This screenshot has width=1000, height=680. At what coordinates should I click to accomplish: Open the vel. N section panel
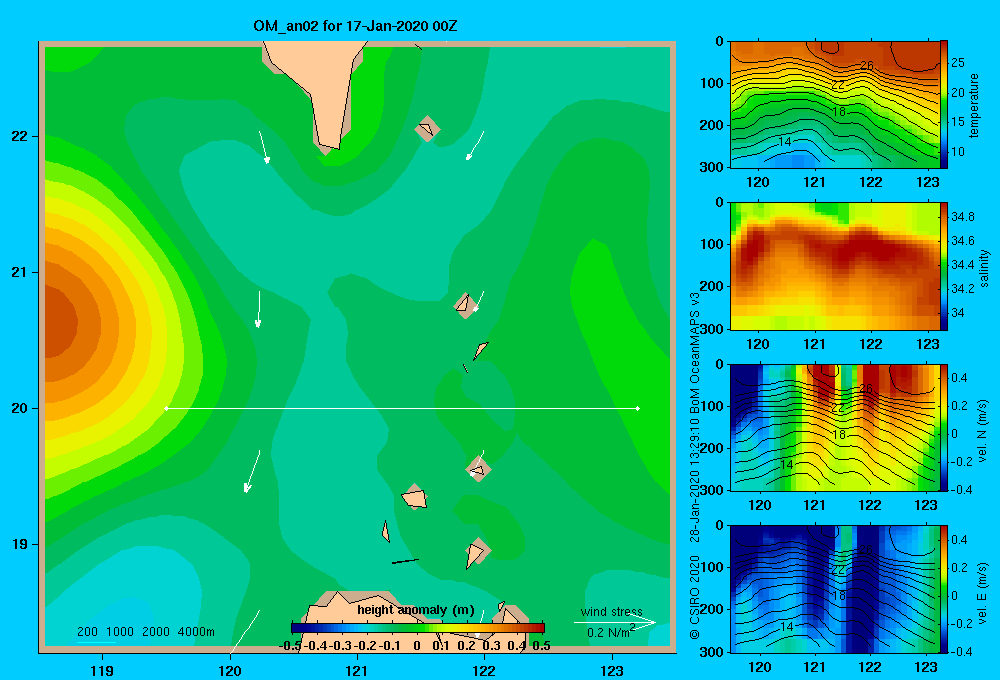click(834, 427)
